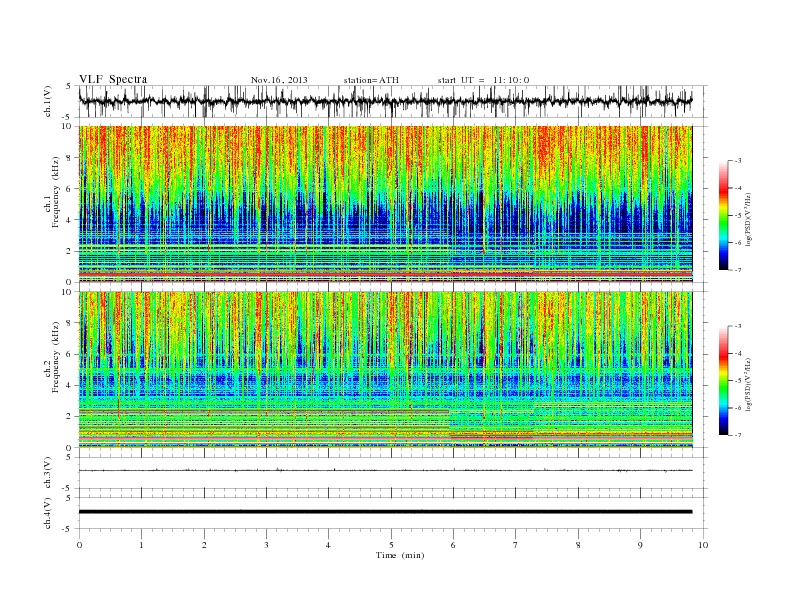
Task: Click the "-7" tick on ch.2 colorbar
Action: click(738, 435)
